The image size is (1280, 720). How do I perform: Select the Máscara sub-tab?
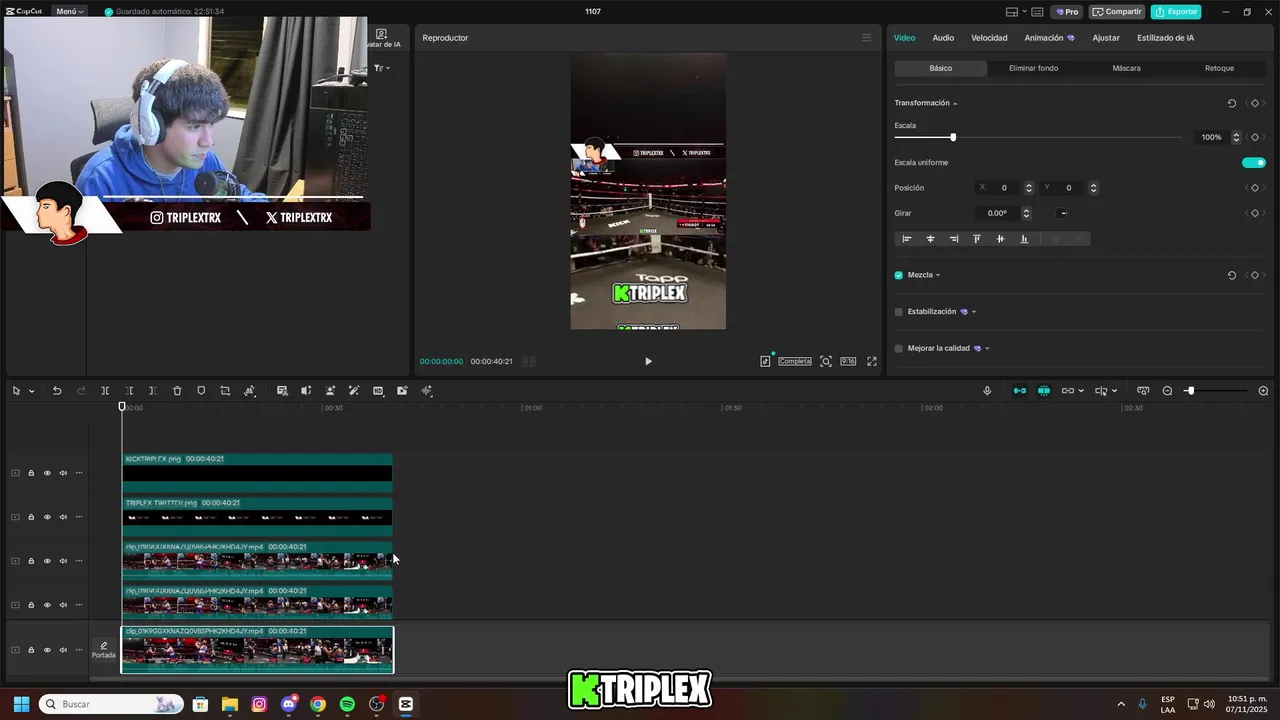(x=1126, y=68)
